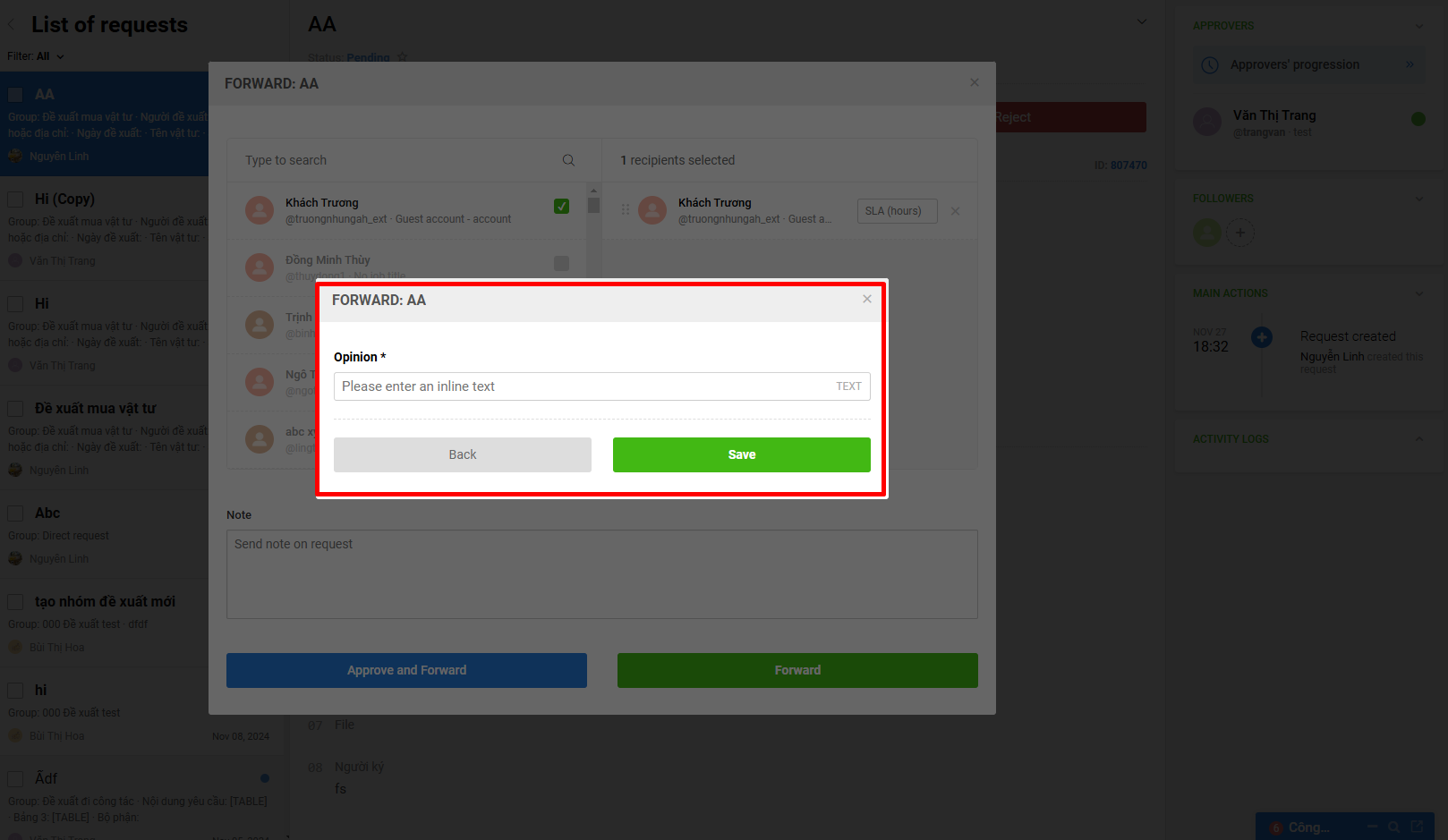Search in the Công... chat widget

point(1393,827)
